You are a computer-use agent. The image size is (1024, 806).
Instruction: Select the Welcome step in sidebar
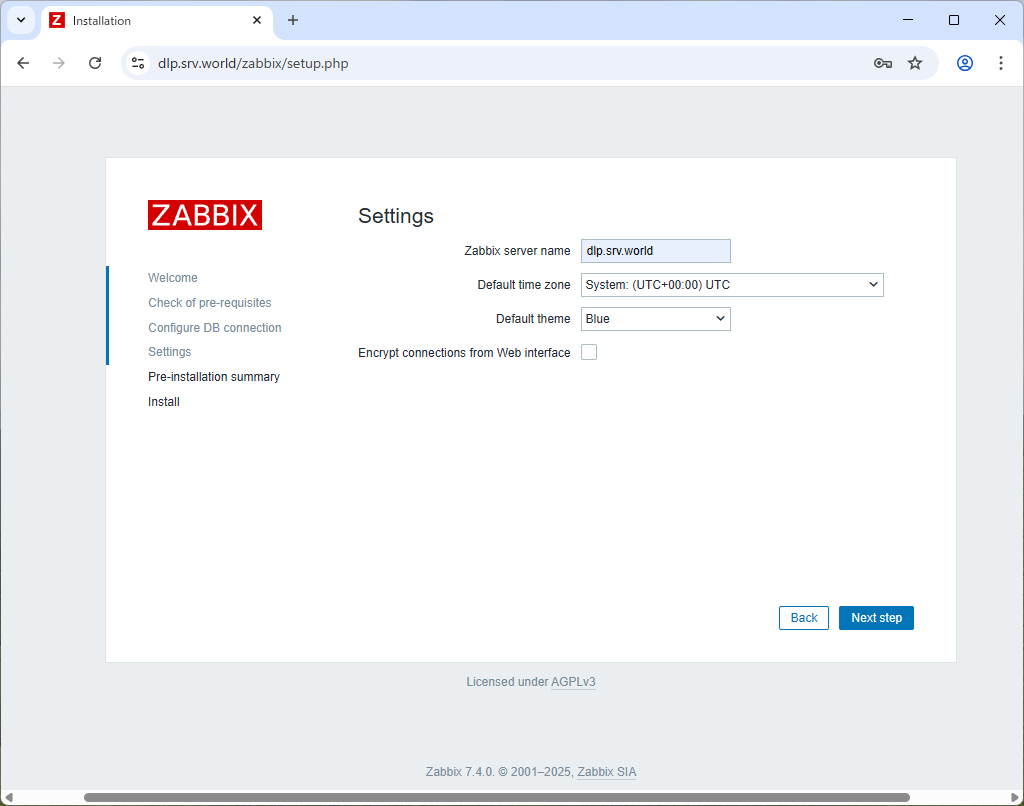[172, 277]
